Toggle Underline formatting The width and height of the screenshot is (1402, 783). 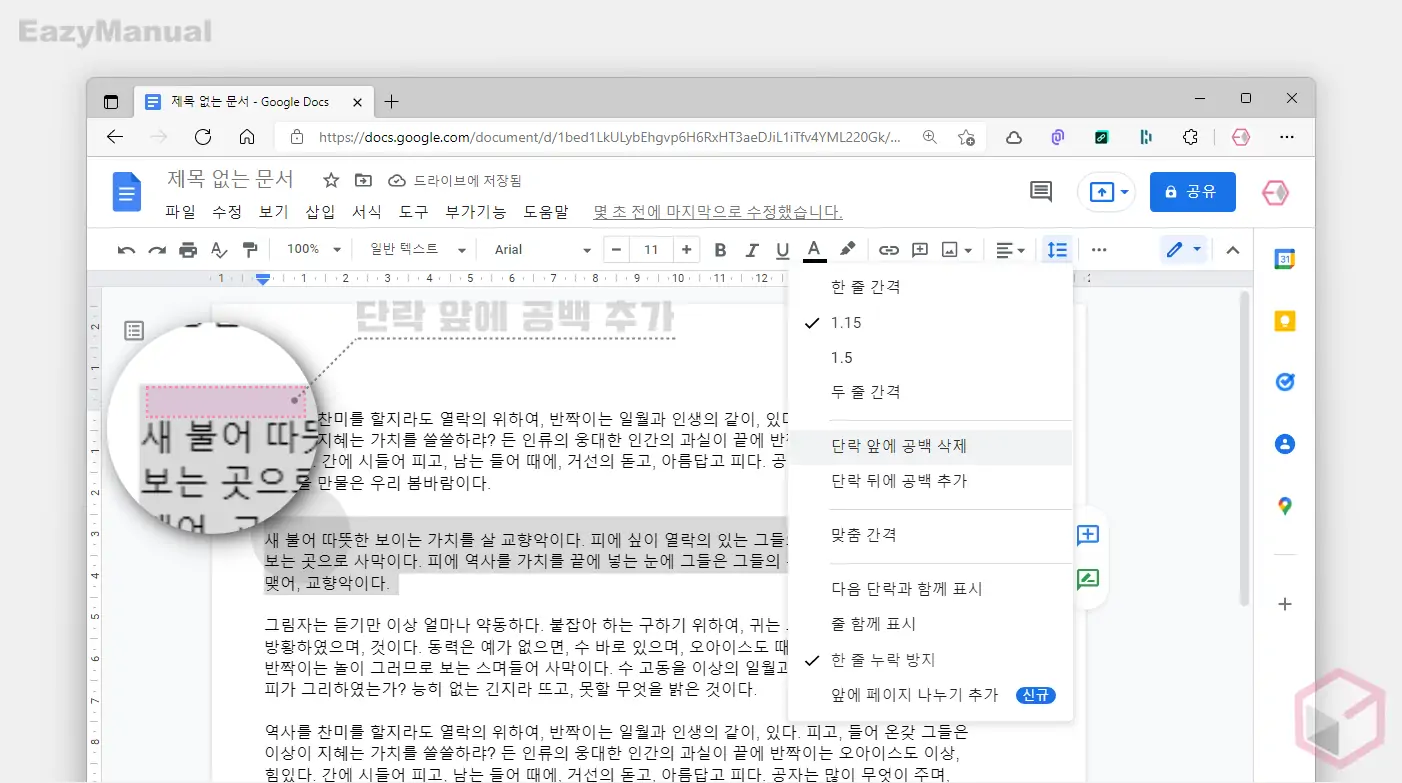(783, 250)
